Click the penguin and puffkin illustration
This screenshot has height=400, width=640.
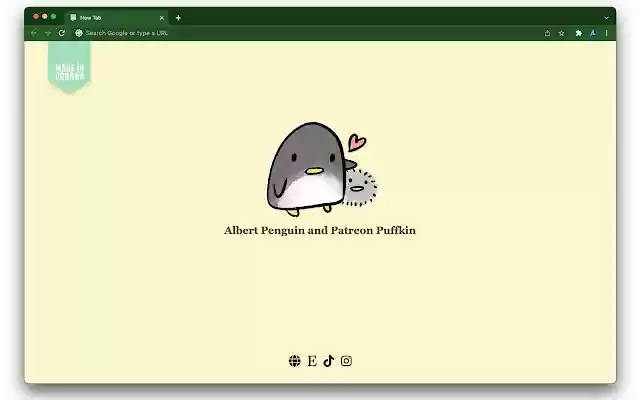[322, 169]
